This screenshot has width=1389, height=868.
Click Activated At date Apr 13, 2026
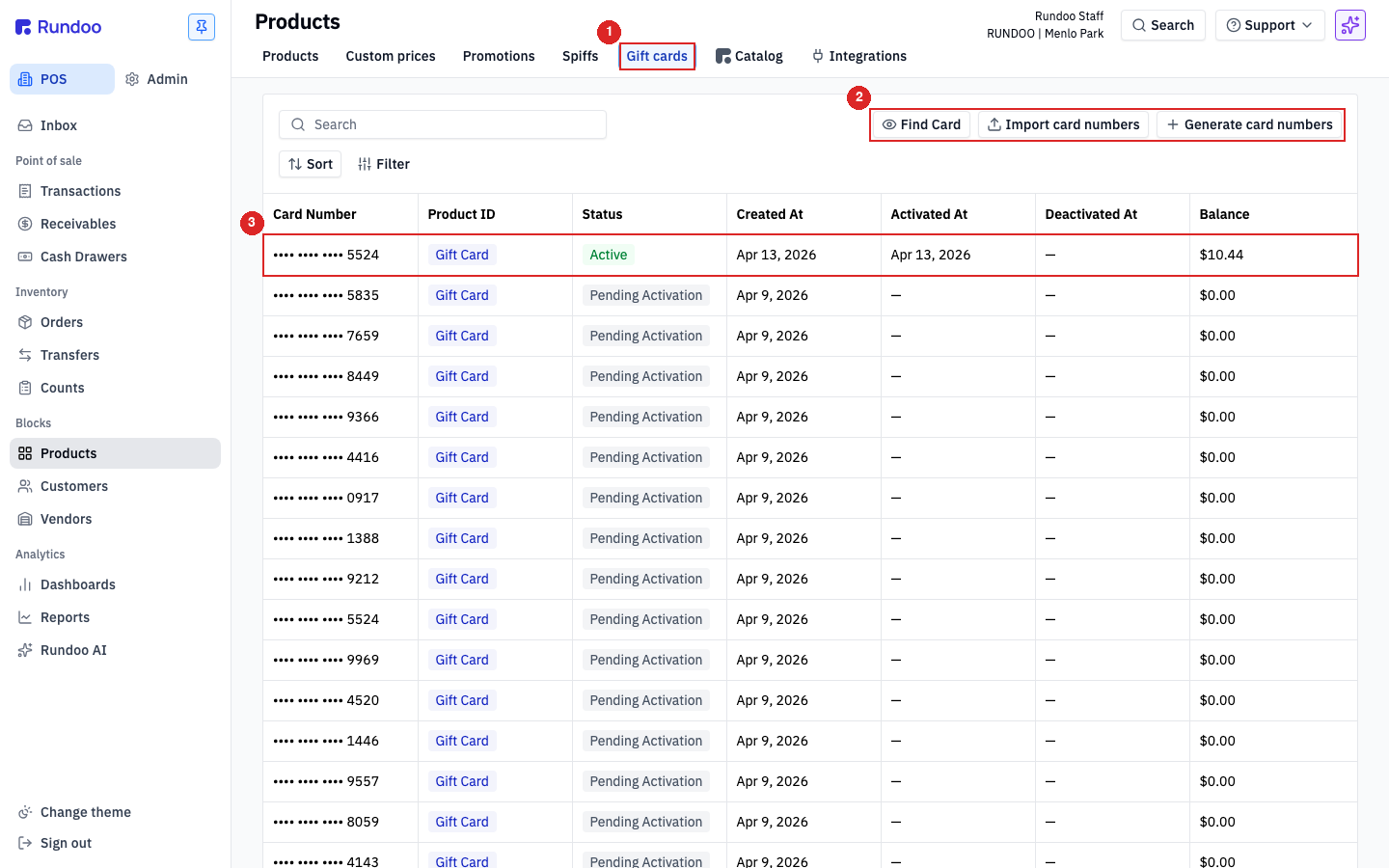point(931,255)
